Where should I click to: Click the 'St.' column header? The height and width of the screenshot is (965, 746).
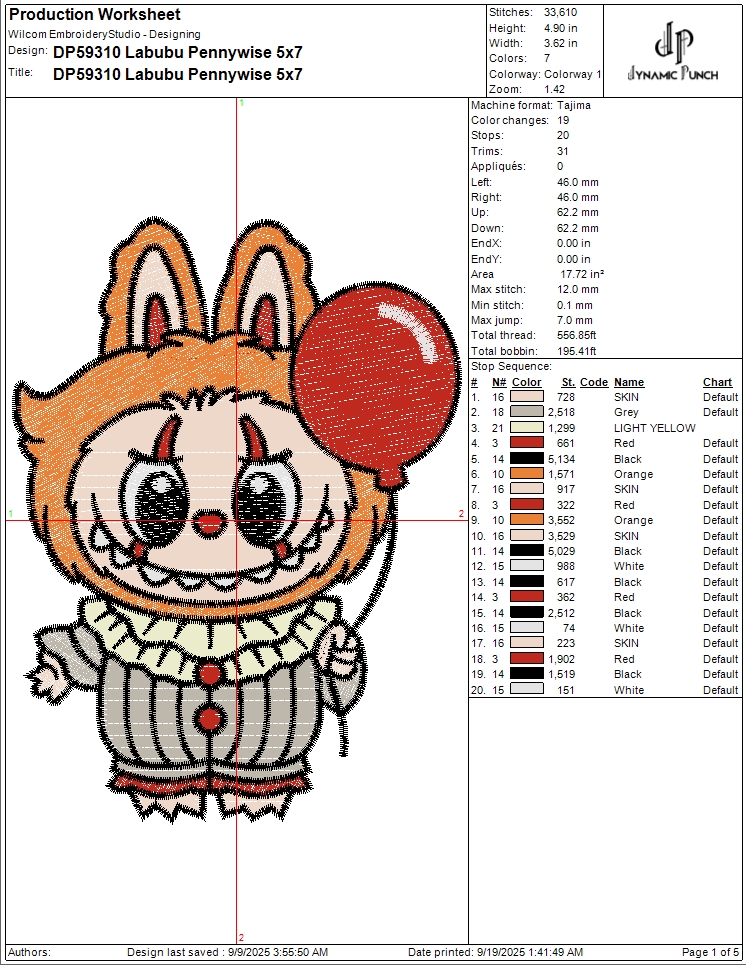click(x=568, y=382)
